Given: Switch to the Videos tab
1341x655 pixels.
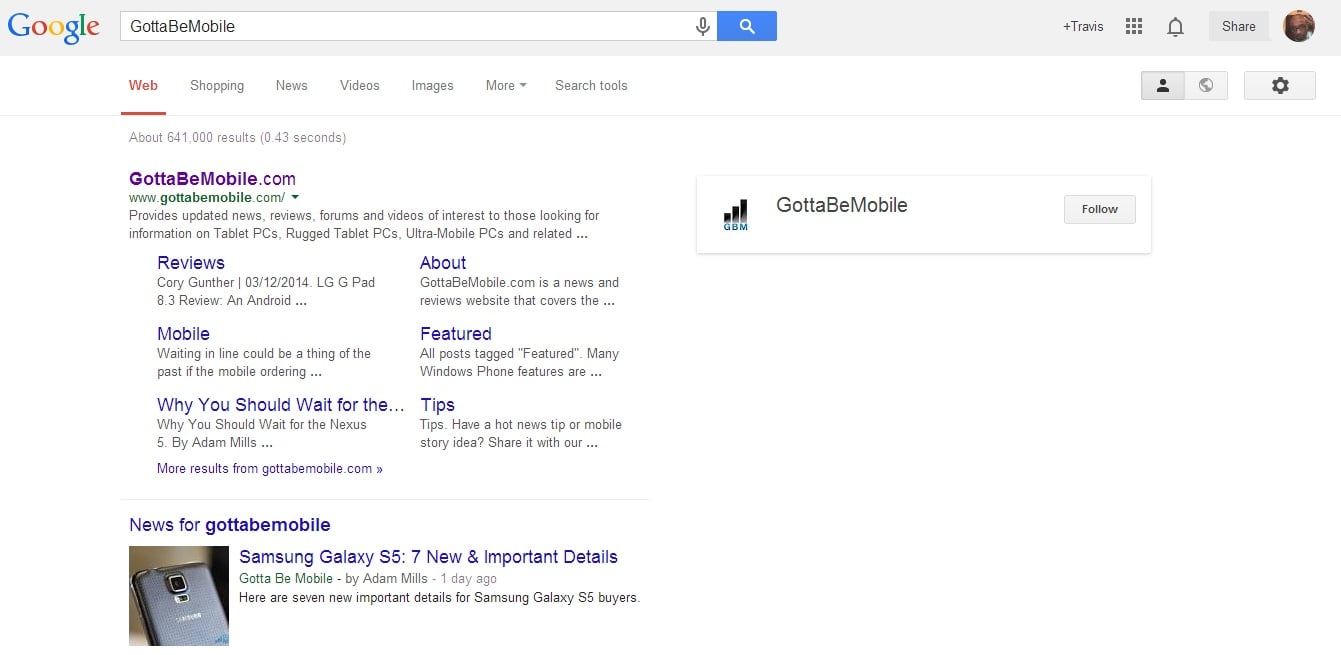Looking at the screenshot, I should [360, 86].
